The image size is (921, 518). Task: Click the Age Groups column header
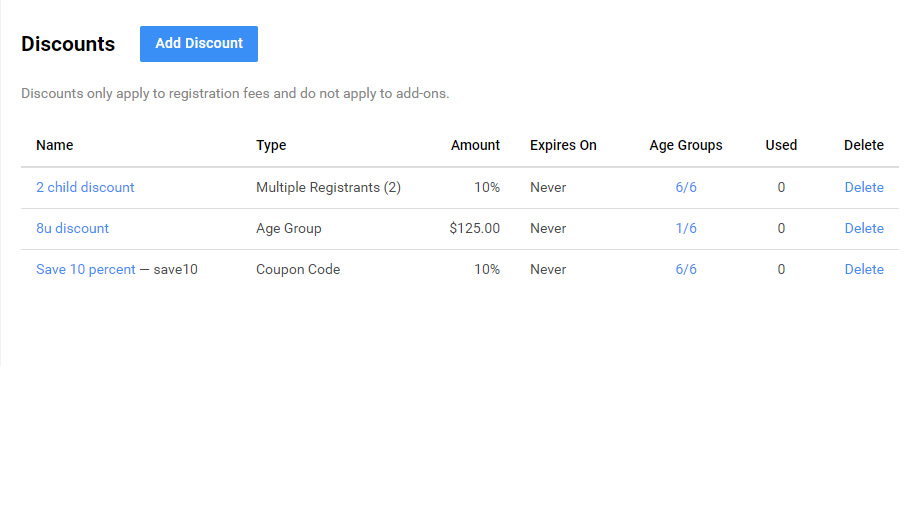coord(686,145)
